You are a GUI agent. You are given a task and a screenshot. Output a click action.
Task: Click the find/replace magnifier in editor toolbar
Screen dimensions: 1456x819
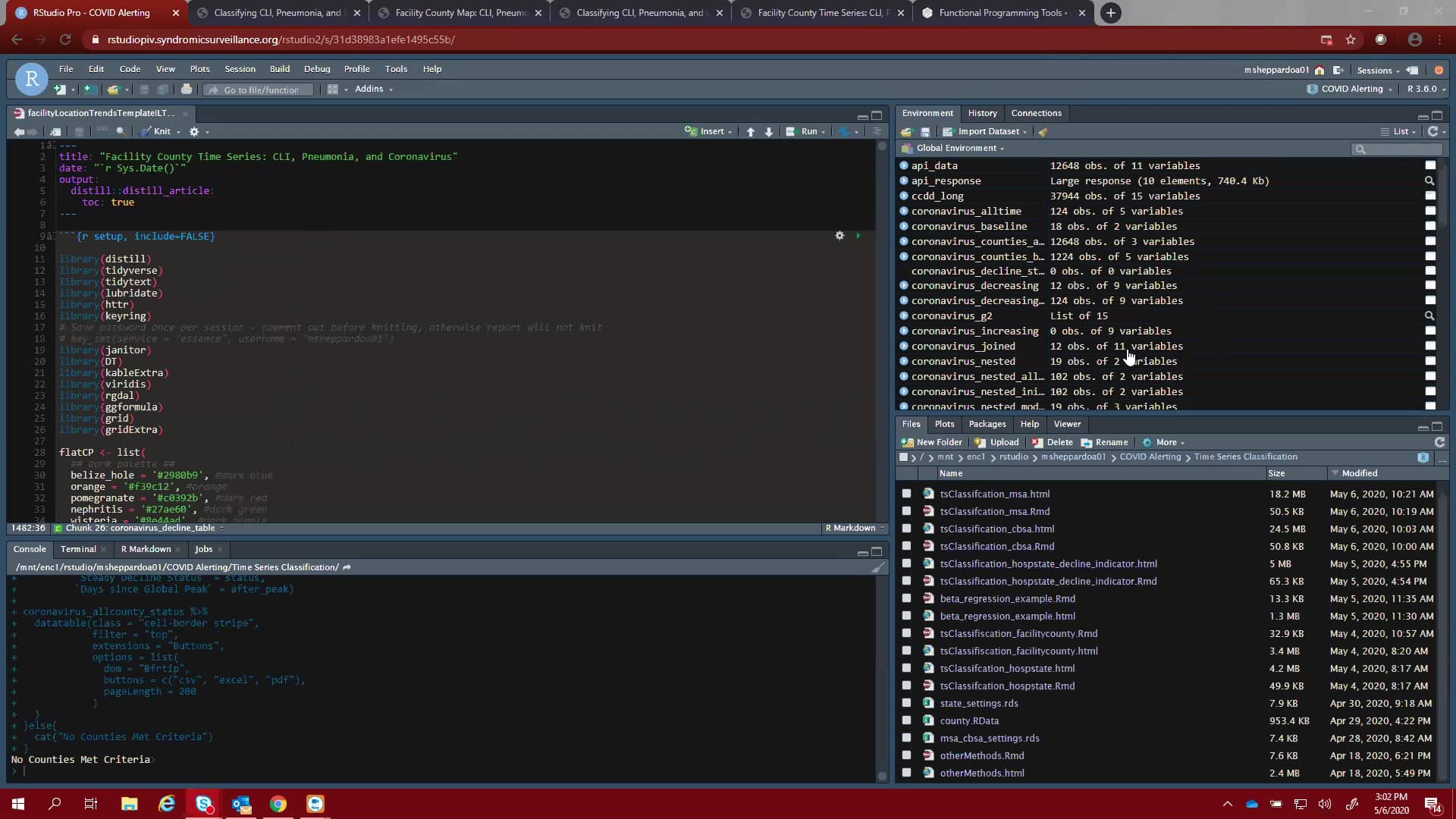tap(121, 132)
